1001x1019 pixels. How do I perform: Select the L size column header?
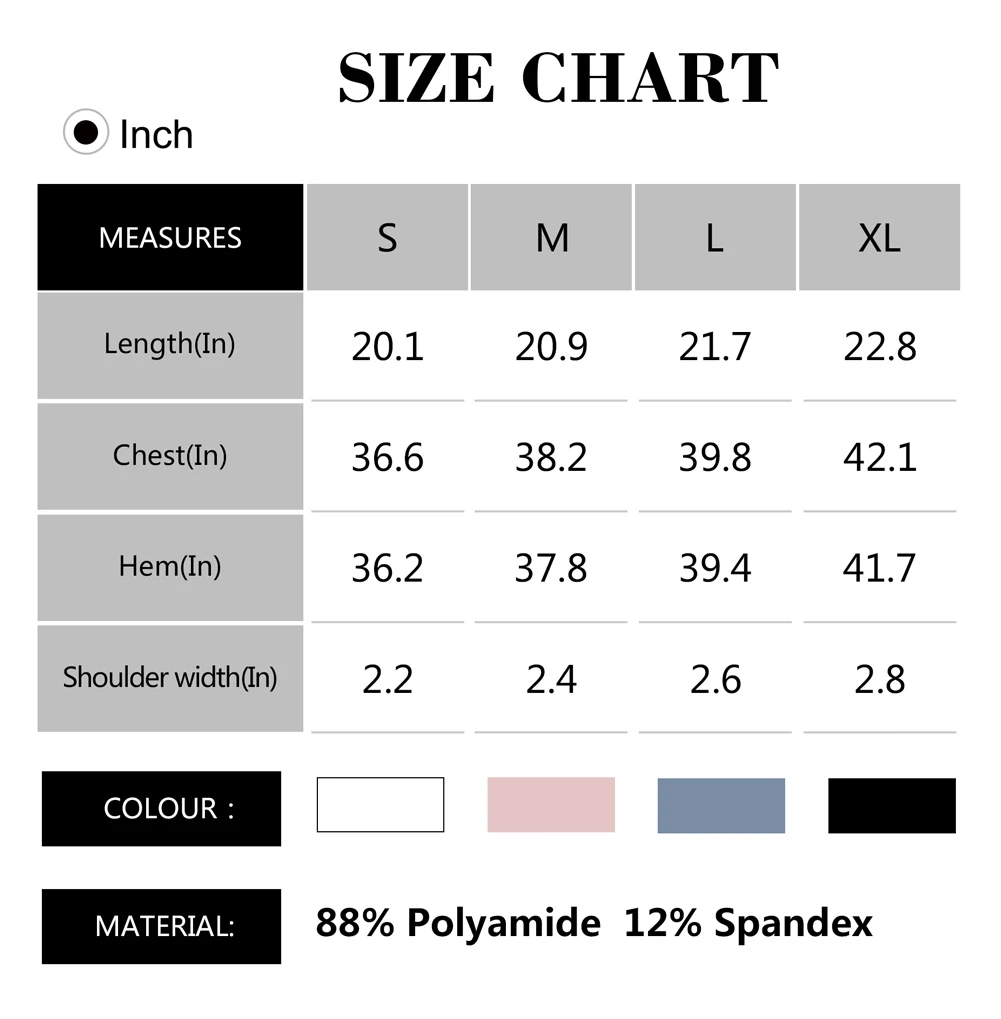coord(716,237)
